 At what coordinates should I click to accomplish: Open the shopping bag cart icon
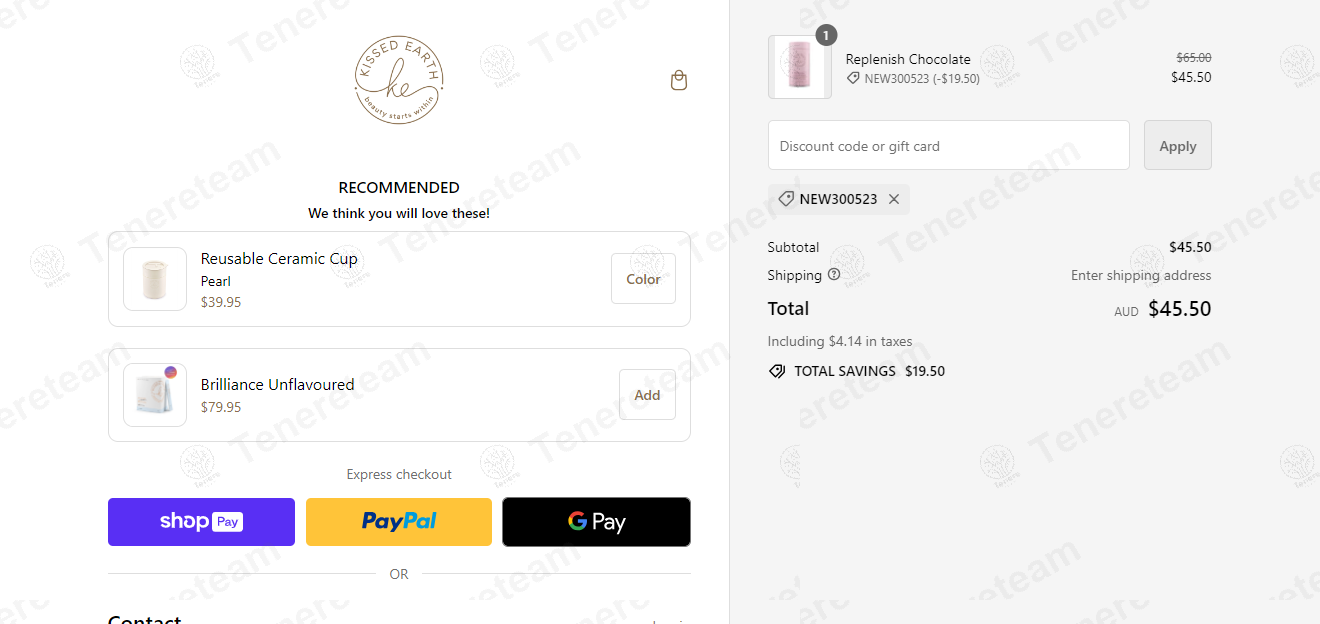coord(679,80)
